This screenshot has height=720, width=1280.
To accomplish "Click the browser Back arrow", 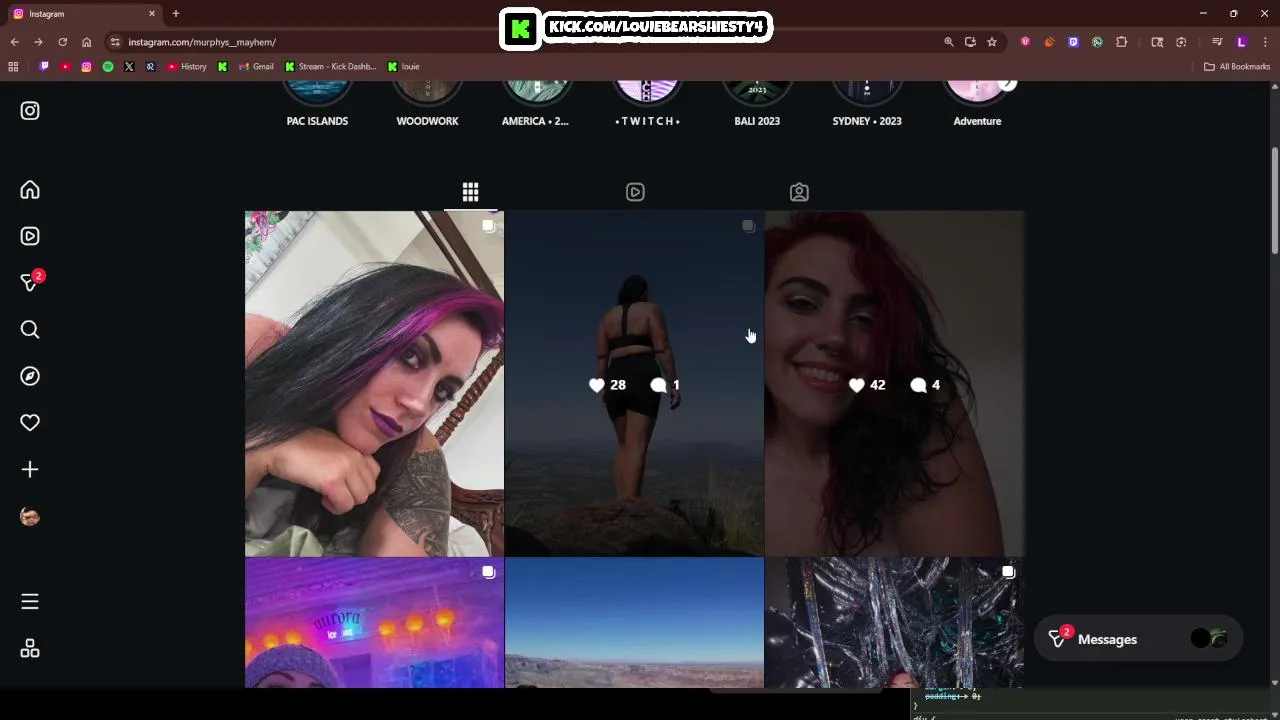I will 14,42.
